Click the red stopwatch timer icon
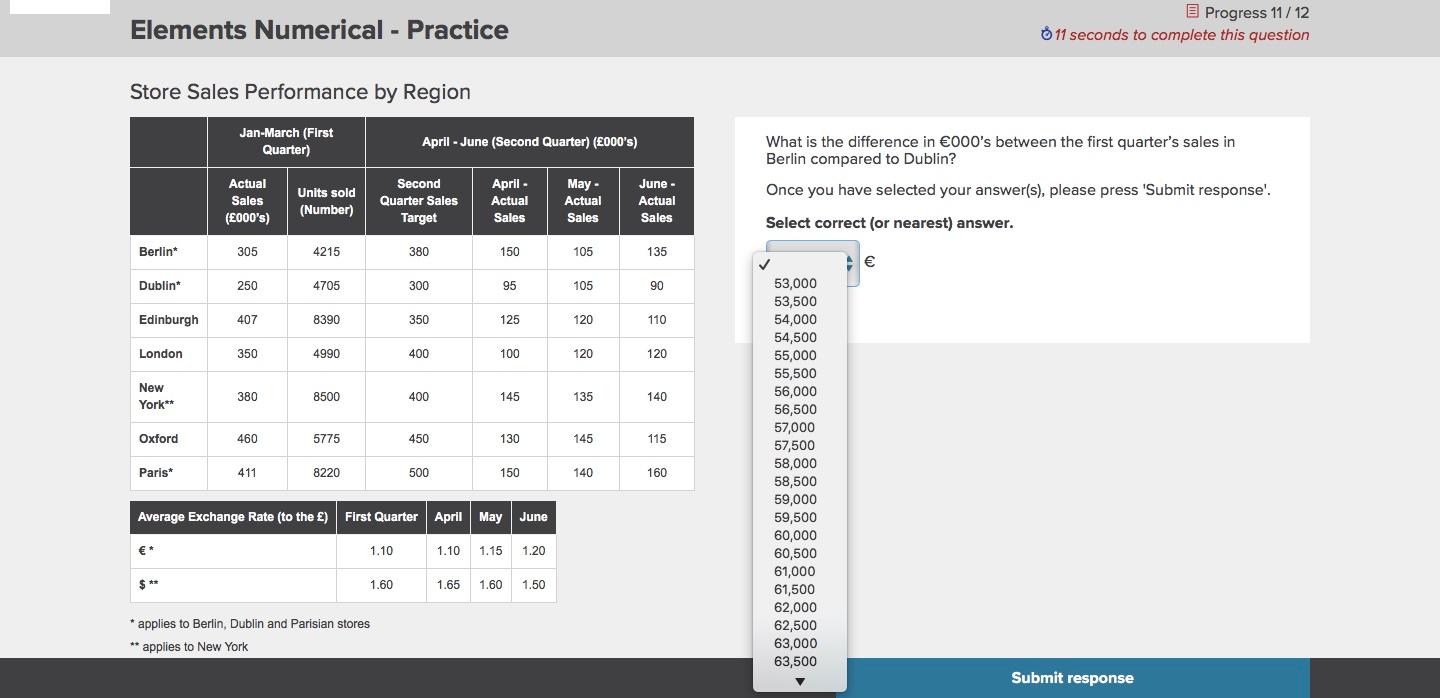Screen dimensions: 1440x698 click(x=1047, y=34)
